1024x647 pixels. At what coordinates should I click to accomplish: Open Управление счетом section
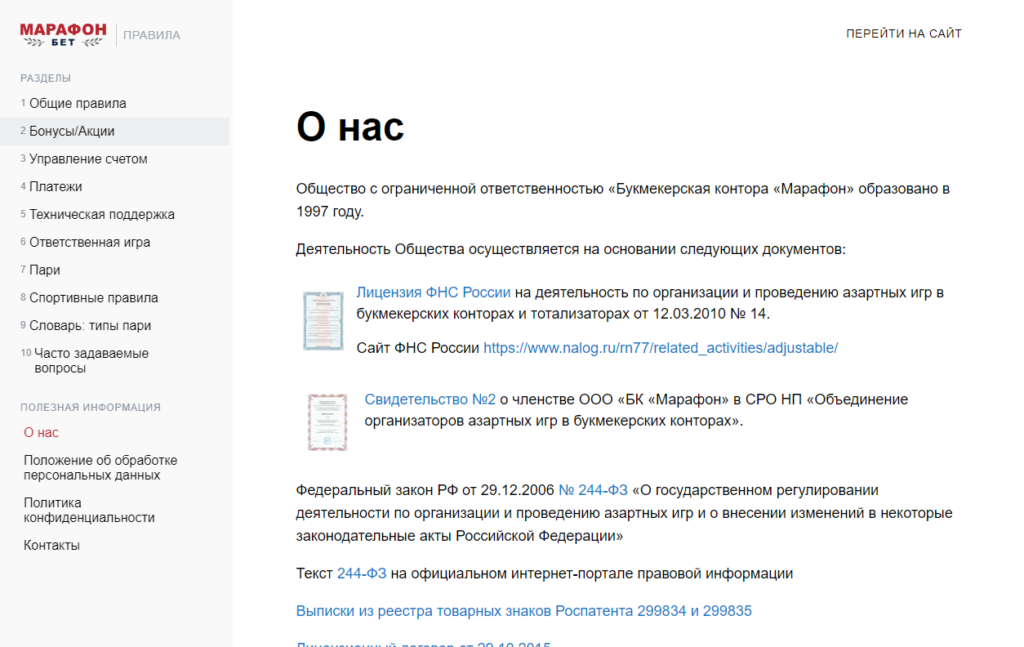88,159
